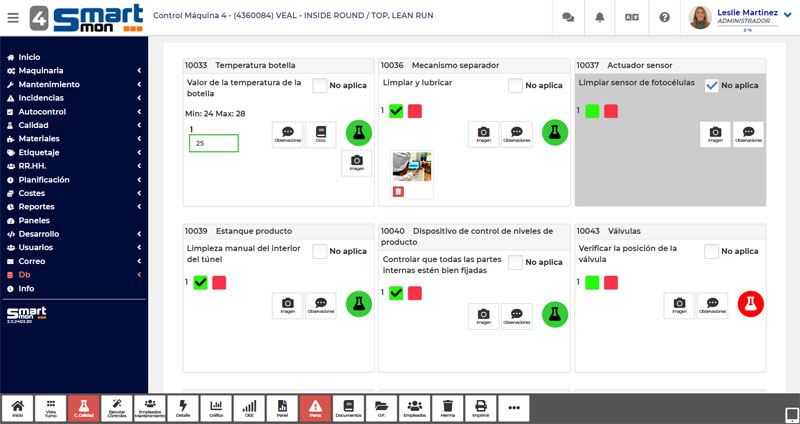The width and height of the screenshot is (800, 424).
Task: Click the red flask icon for Válvulas
Action: [750, 304]
